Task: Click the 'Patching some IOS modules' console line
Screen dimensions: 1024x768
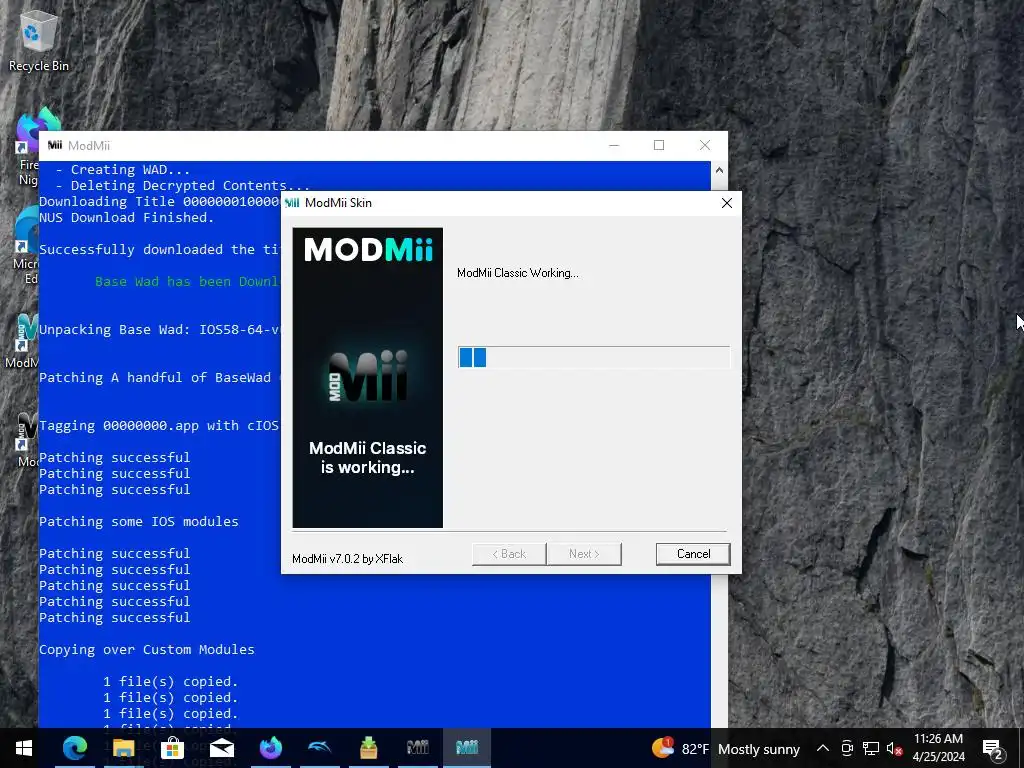Action: tap(139, 522)
